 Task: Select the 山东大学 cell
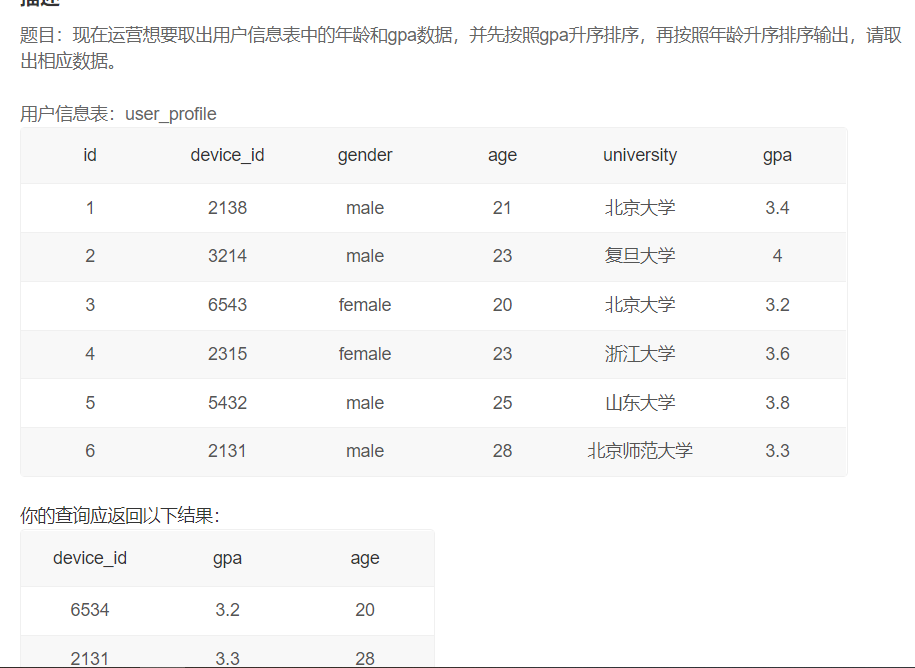point(640,403)
